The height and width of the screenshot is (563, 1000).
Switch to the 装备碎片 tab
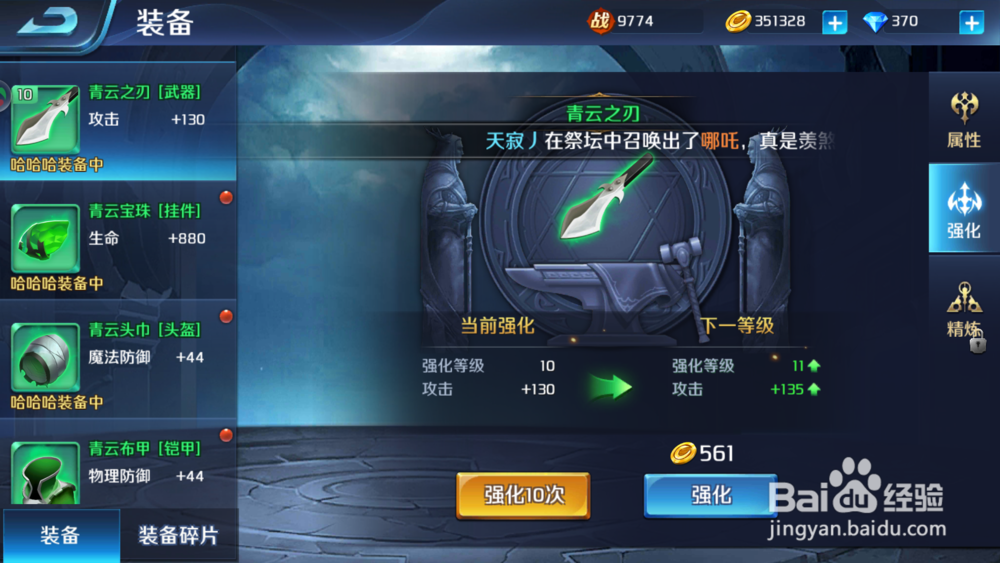(x=179, y=535)
